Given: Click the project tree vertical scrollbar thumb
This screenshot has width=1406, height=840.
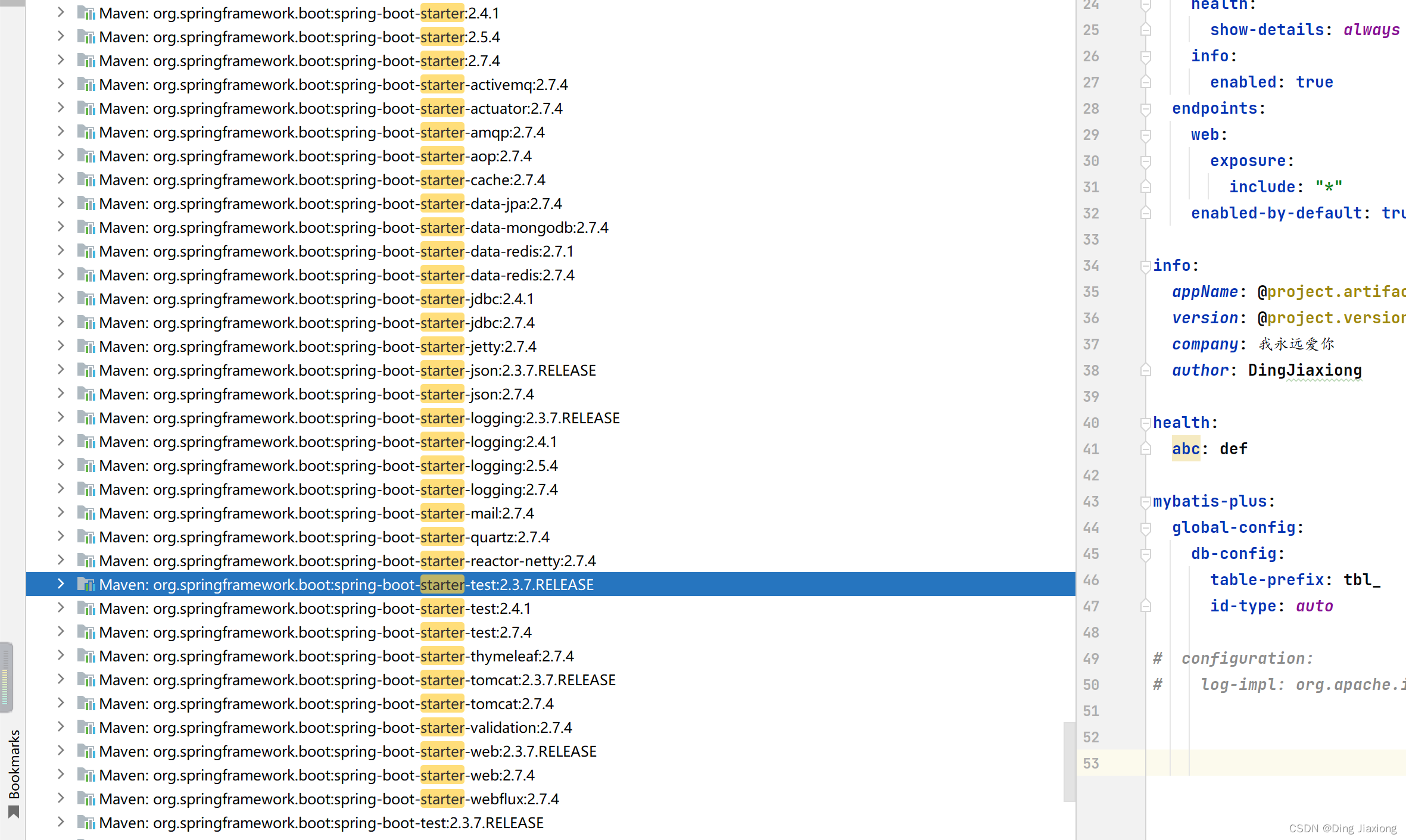Looking at the screenshot, I should (x=1069, y=762).
